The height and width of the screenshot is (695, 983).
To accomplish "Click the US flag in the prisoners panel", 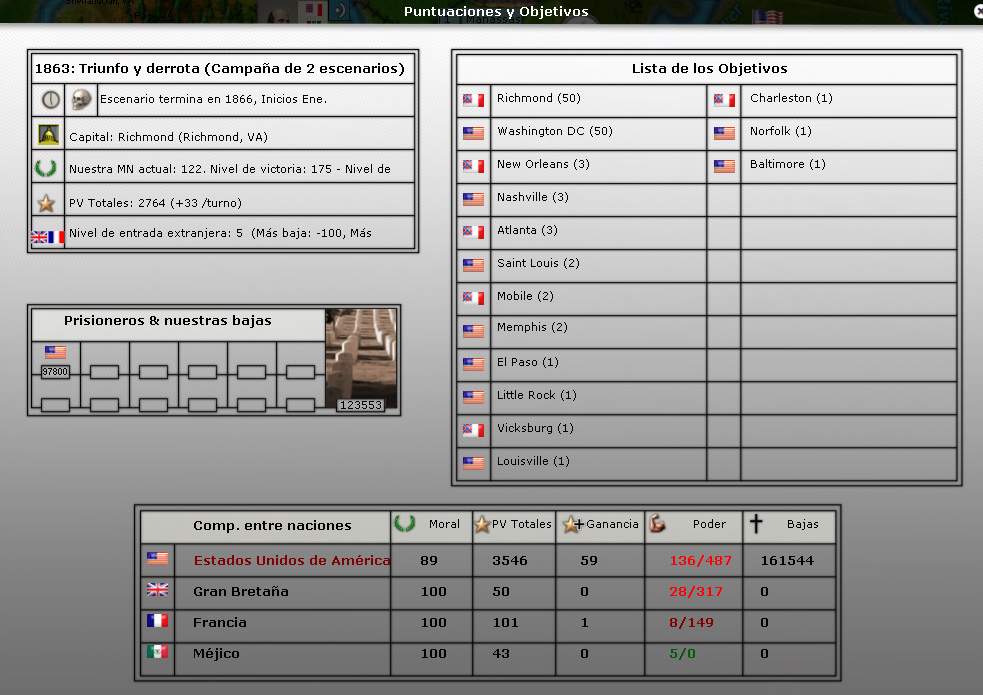I will coord(55,352).
